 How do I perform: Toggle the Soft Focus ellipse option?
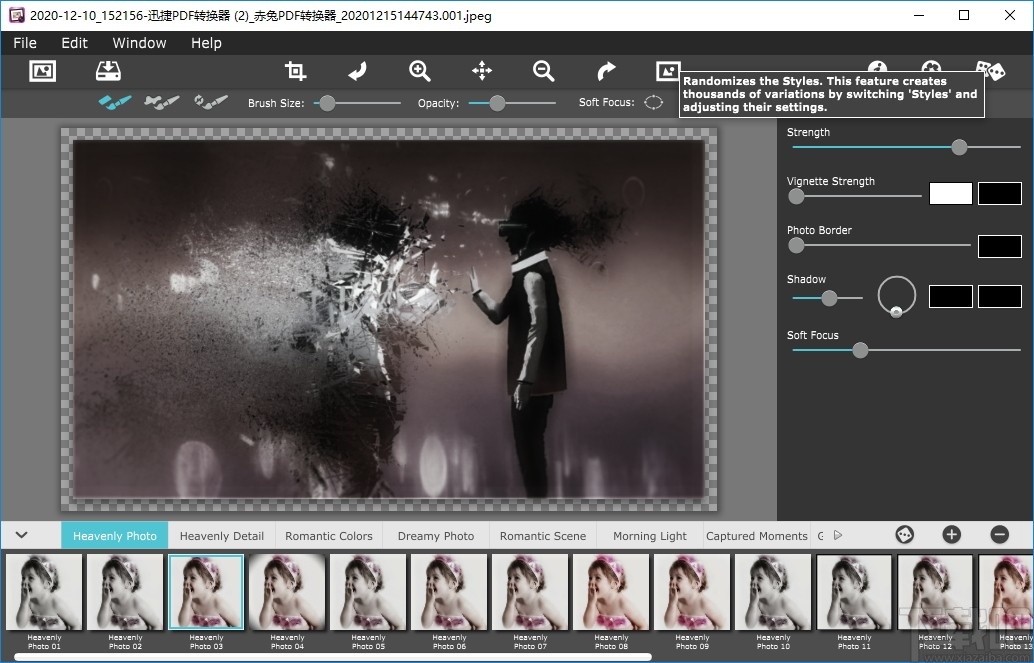click(x=653, y=102)
